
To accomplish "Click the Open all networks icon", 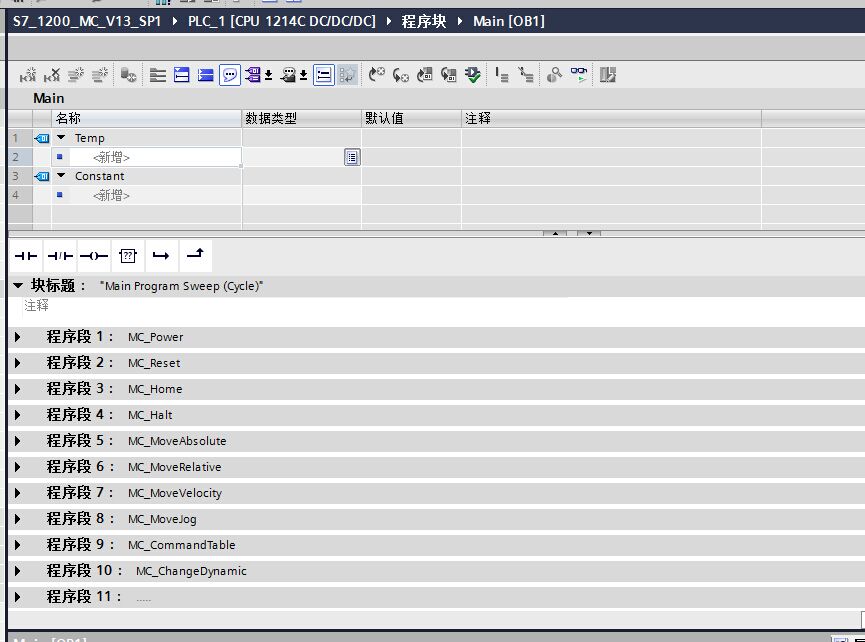I will [181, 74].
